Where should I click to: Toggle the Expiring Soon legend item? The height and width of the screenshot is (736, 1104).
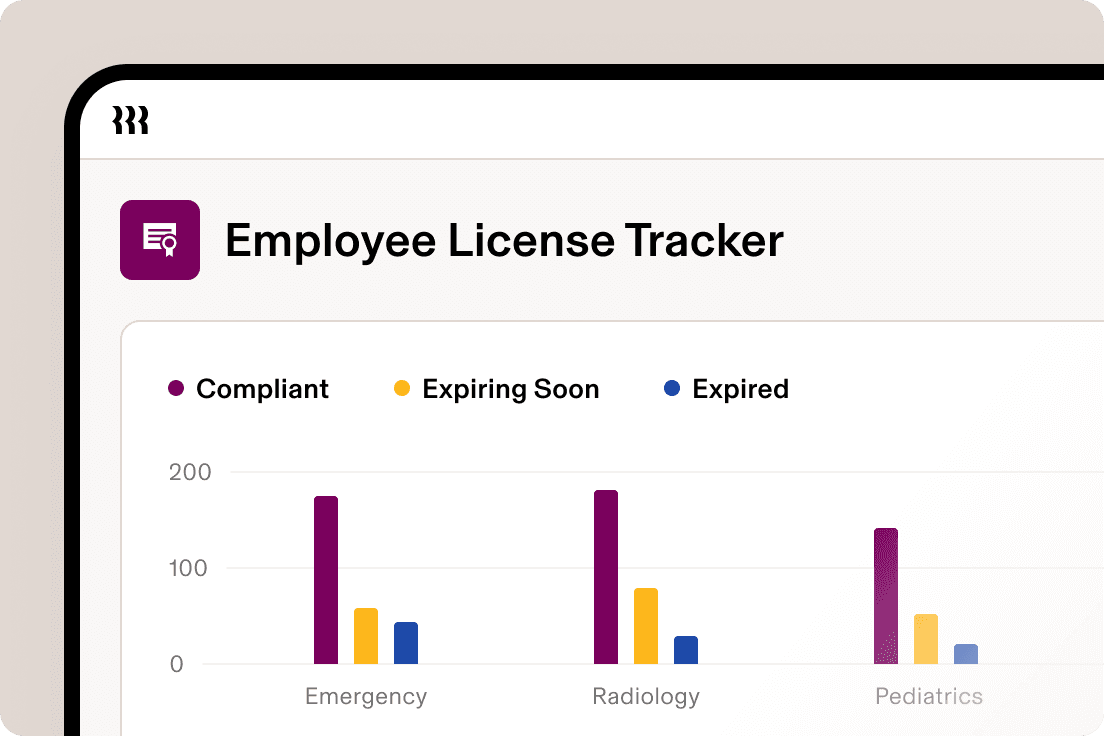496,389
